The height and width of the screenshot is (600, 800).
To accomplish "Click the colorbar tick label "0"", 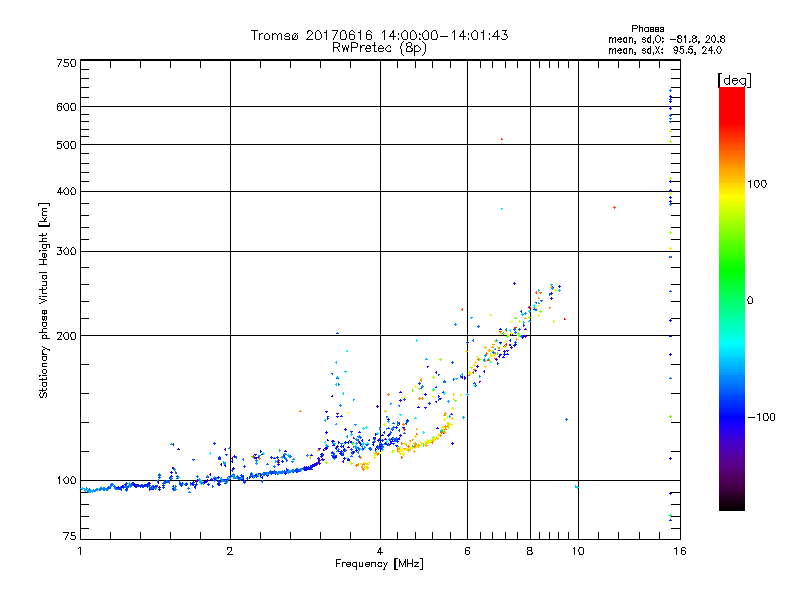I will tap(750, 300).
